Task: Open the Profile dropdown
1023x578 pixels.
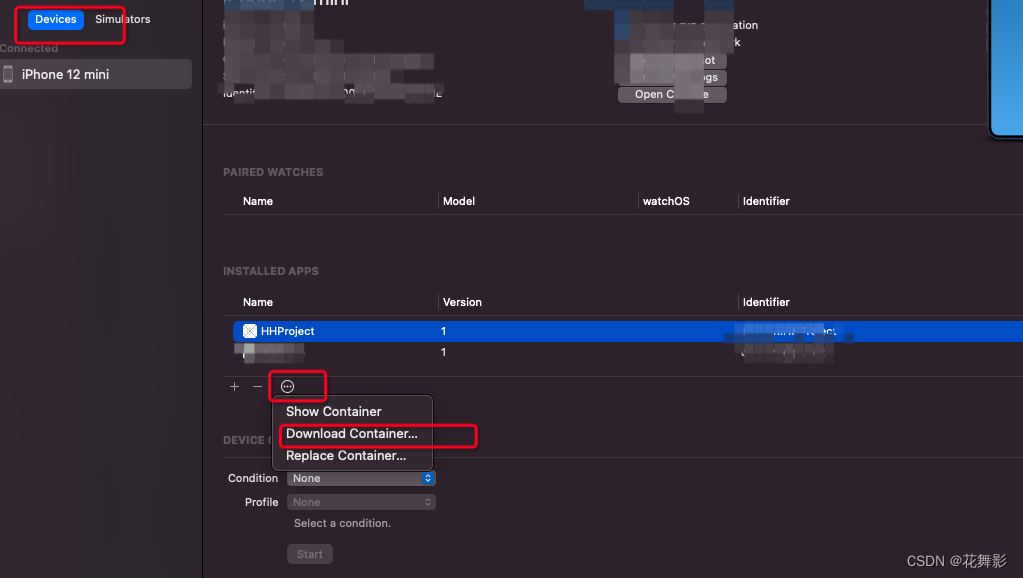Action: (x=361, y=502)
